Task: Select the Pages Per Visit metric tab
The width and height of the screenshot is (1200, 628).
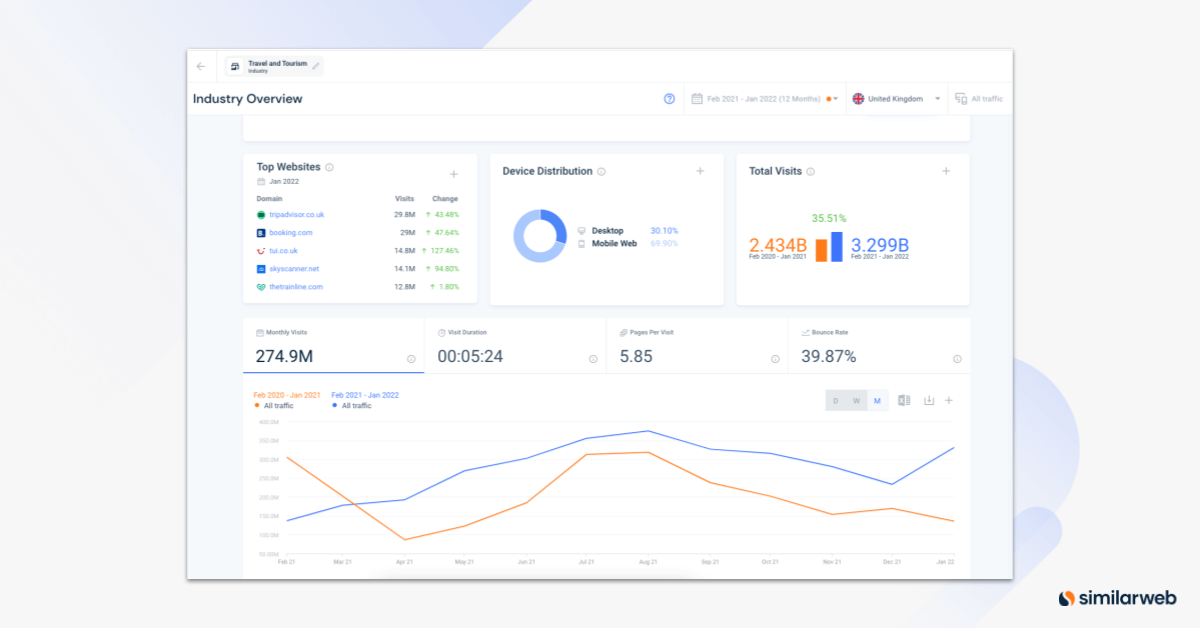Action: click(697, 346)
